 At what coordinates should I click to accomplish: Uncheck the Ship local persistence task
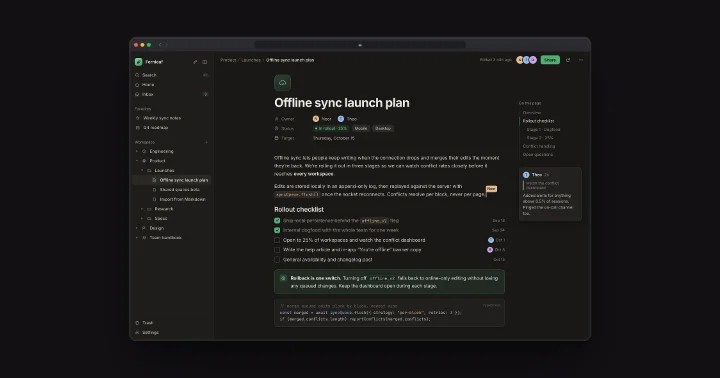(x=277, y=221)
